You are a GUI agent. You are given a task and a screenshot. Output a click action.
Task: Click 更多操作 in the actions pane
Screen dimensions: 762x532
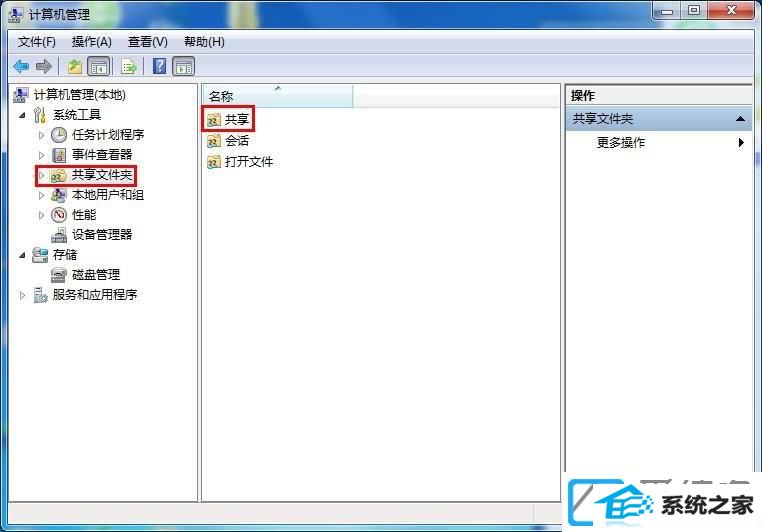tap(621, 142)
